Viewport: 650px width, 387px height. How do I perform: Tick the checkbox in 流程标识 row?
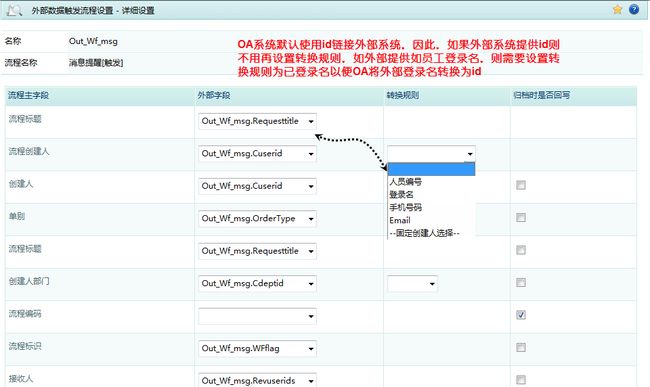(521, 347)
